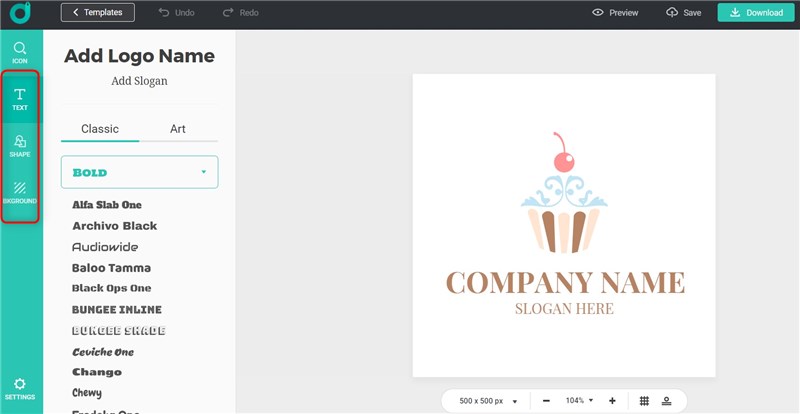Open Settings in the sidebar

(19, 388)
